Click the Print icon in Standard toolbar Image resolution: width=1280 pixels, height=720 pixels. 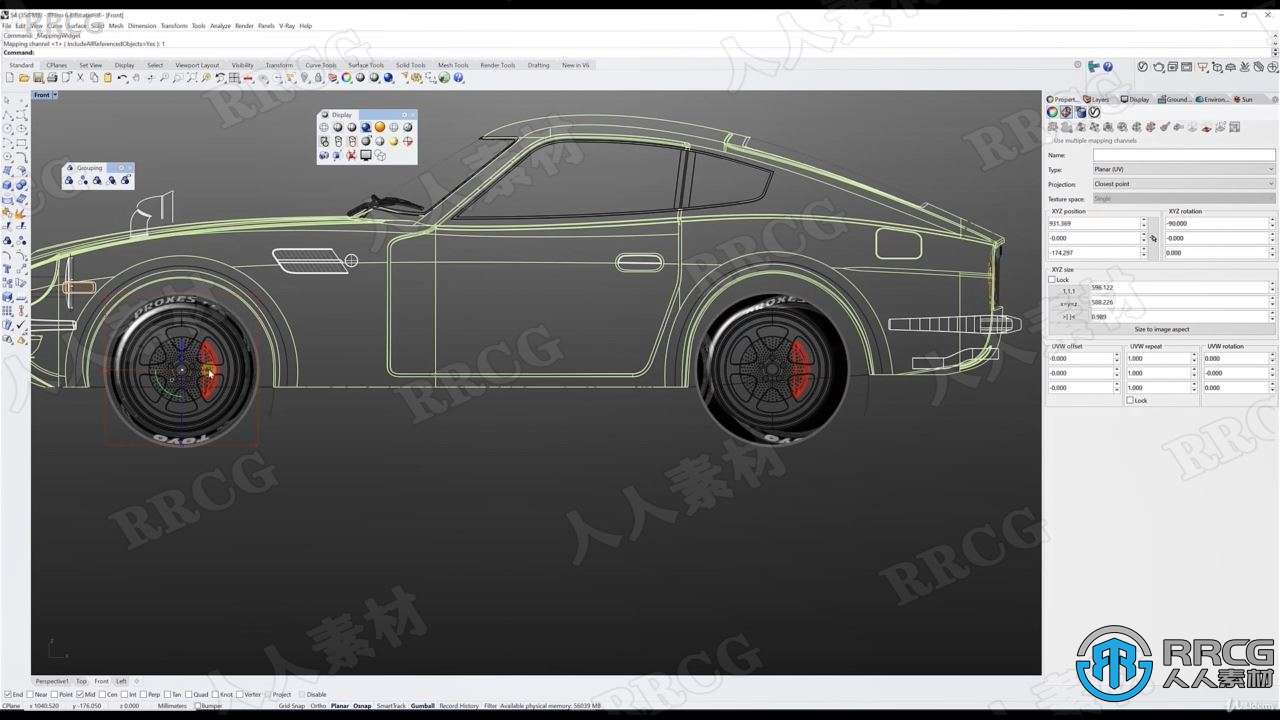[51, 77]
